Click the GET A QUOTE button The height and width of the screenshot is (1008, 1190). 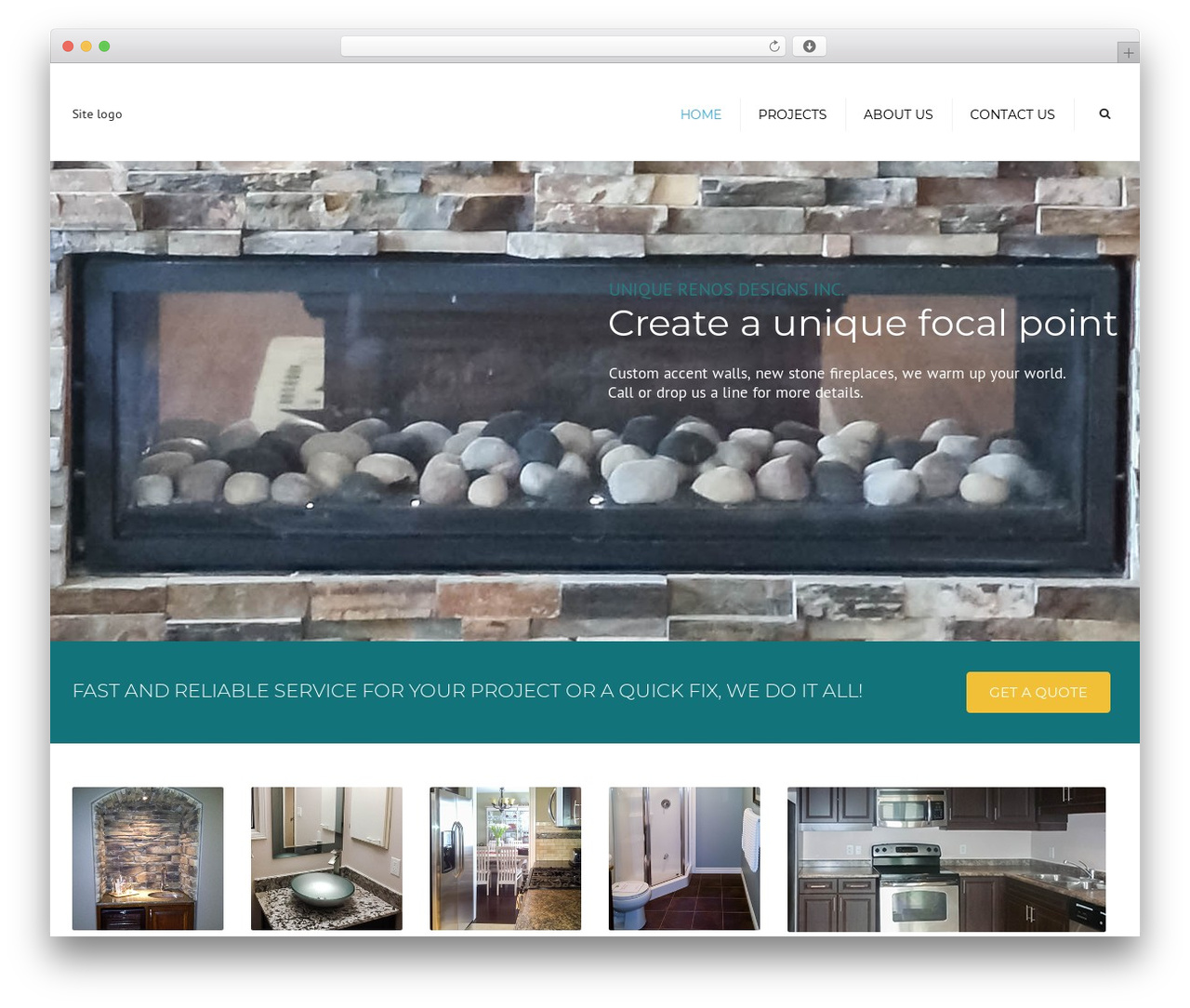click(x=1038, y=692)
